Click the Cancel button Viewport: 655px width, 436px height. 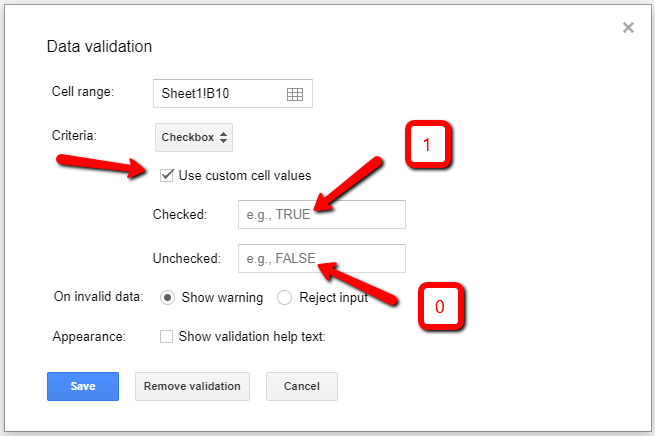(x=301, y=386)
